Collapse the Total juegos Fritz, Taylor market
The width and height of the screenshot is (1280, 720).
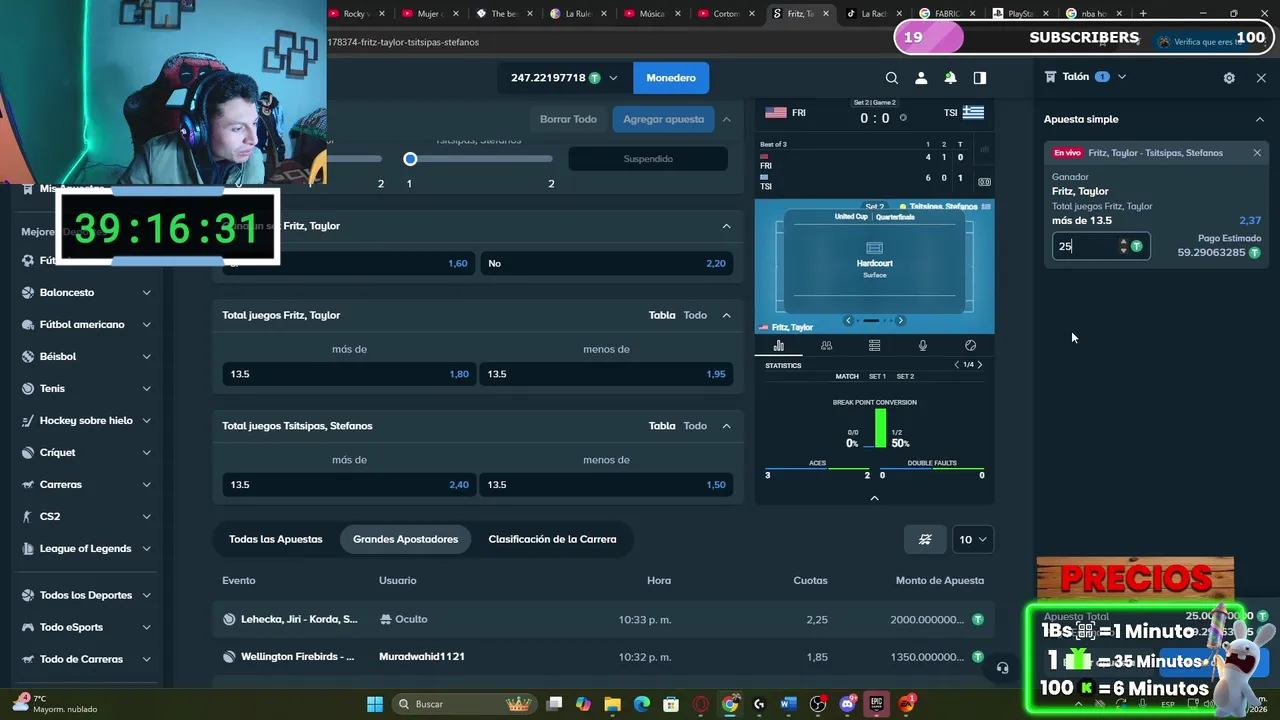pyautogui.click(x=726, y=315)
